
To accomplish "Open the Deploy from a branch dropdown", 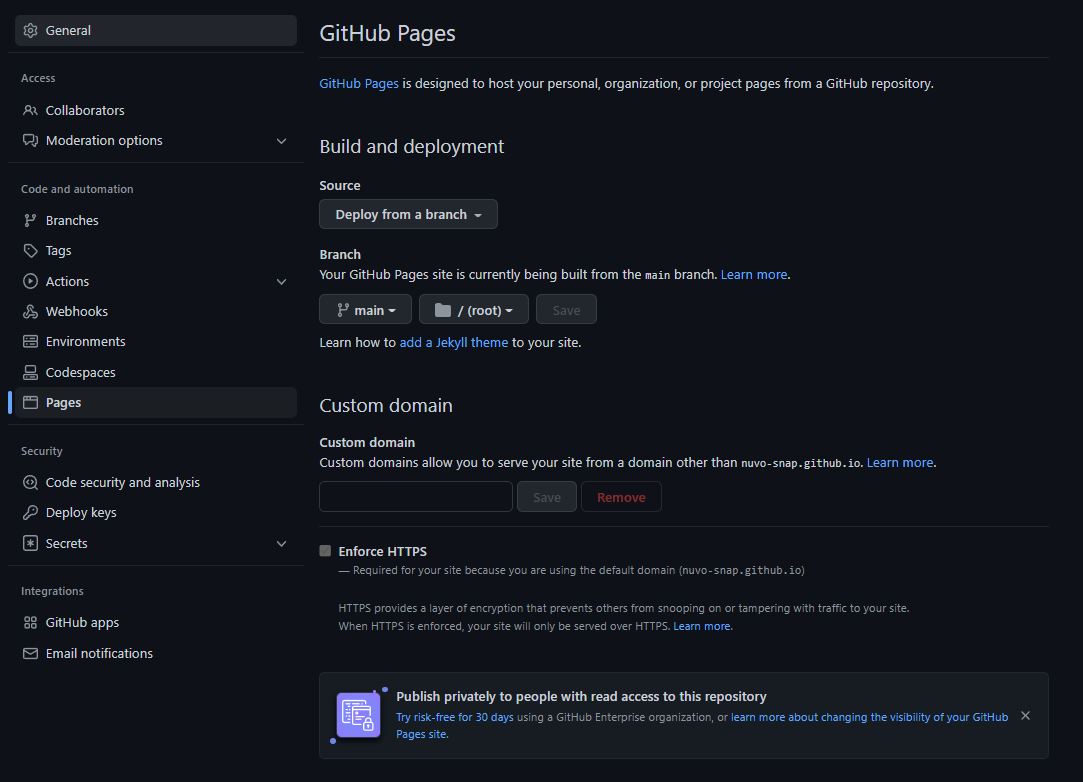I will 408,214.
